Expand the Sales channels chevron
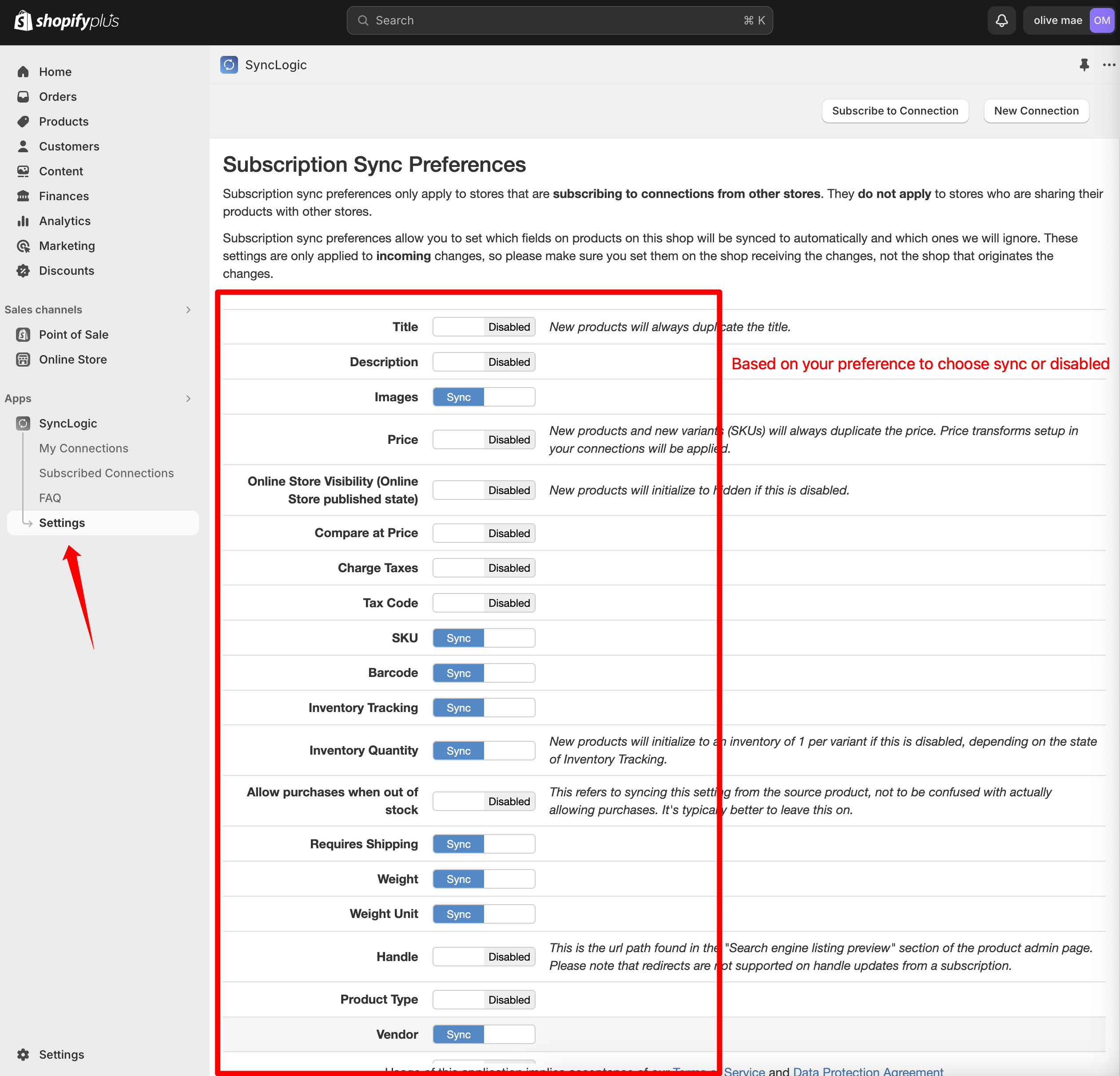Viewport: 1120px width, 1076px height. click(188, 309)
